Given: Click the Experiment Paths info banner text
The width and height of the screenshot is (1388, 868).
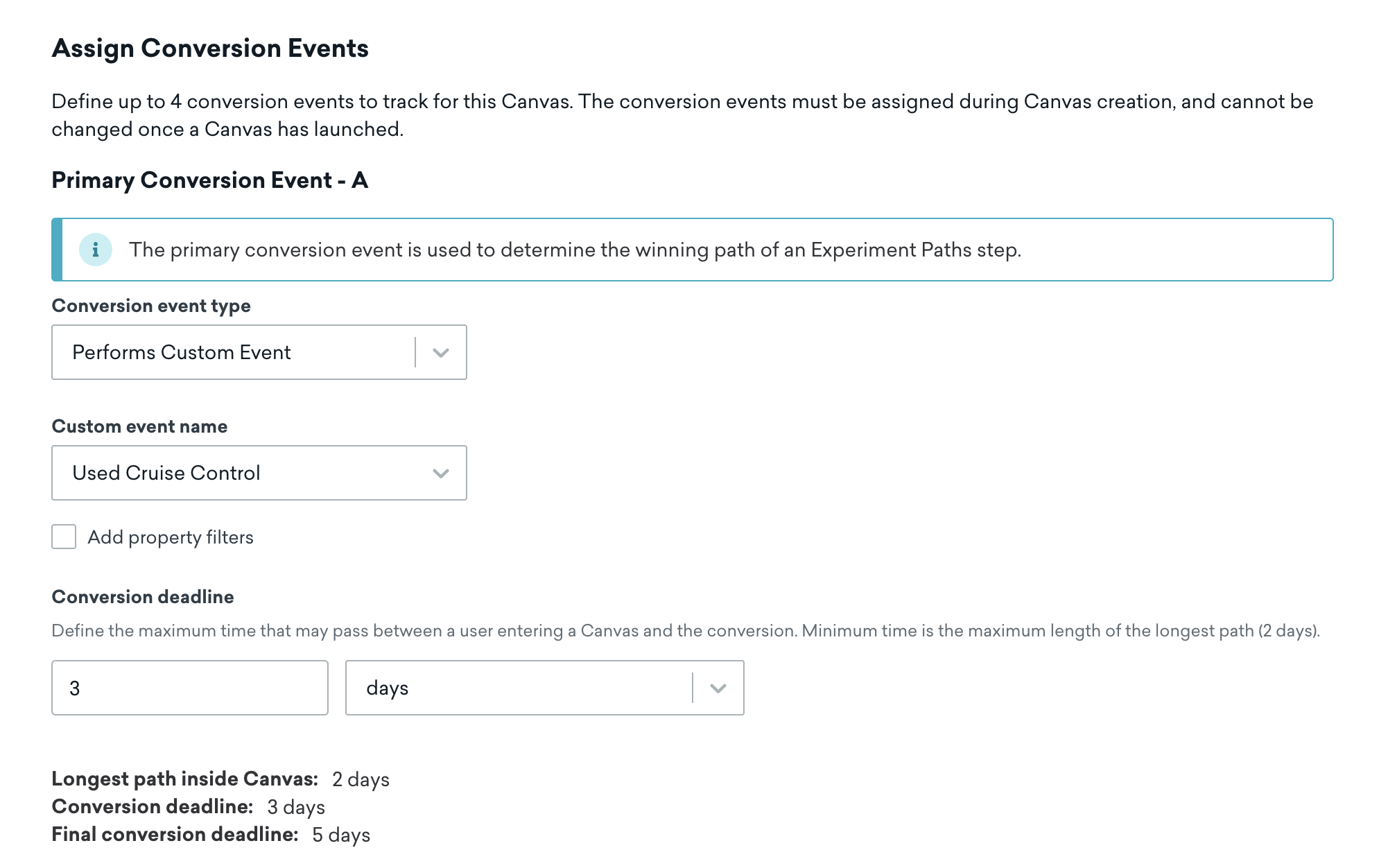Looking at the screenshot, I should click(575, 250).
